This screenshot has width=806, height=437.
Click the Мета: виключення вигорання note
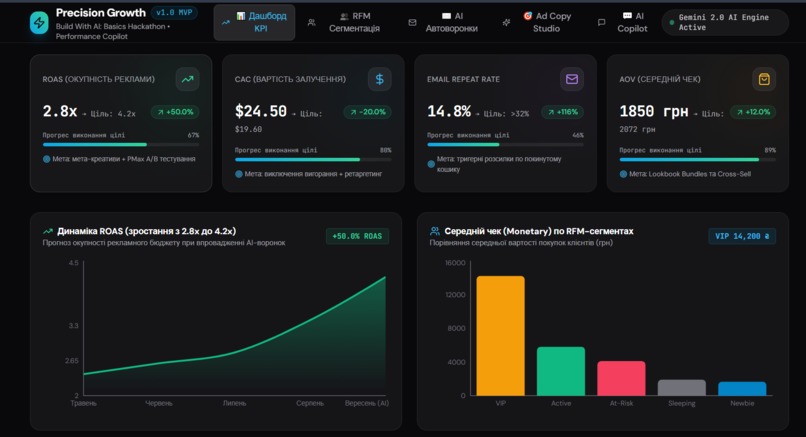pos(309,174)
